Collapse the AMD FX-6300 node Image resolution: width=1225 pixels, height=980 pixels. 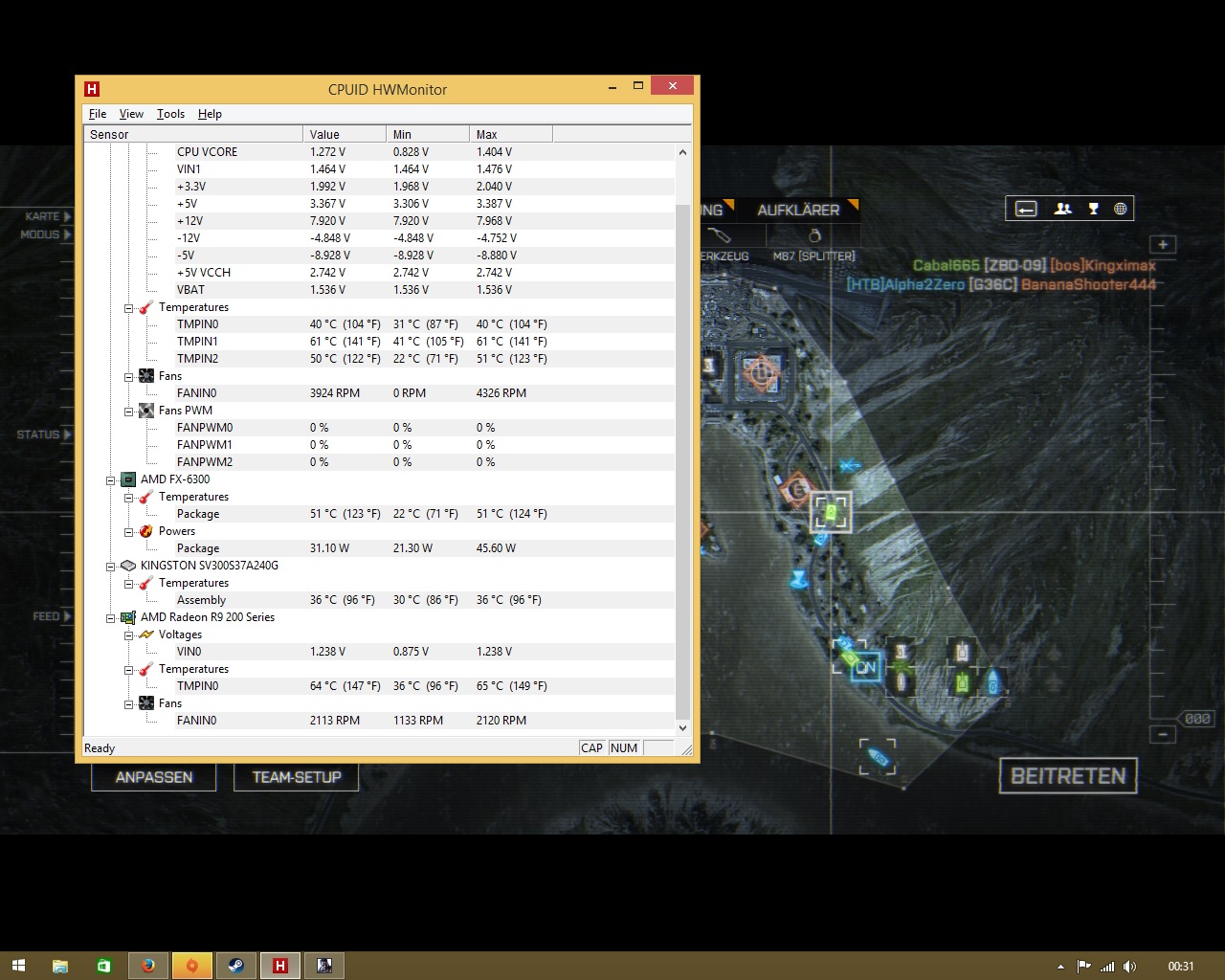(110, 479)
